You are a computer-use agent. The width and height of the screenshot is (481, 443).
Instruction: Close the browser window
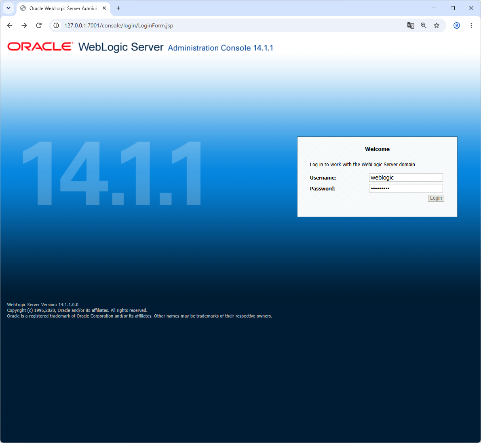pyautogui.click(x=471, y=8)
